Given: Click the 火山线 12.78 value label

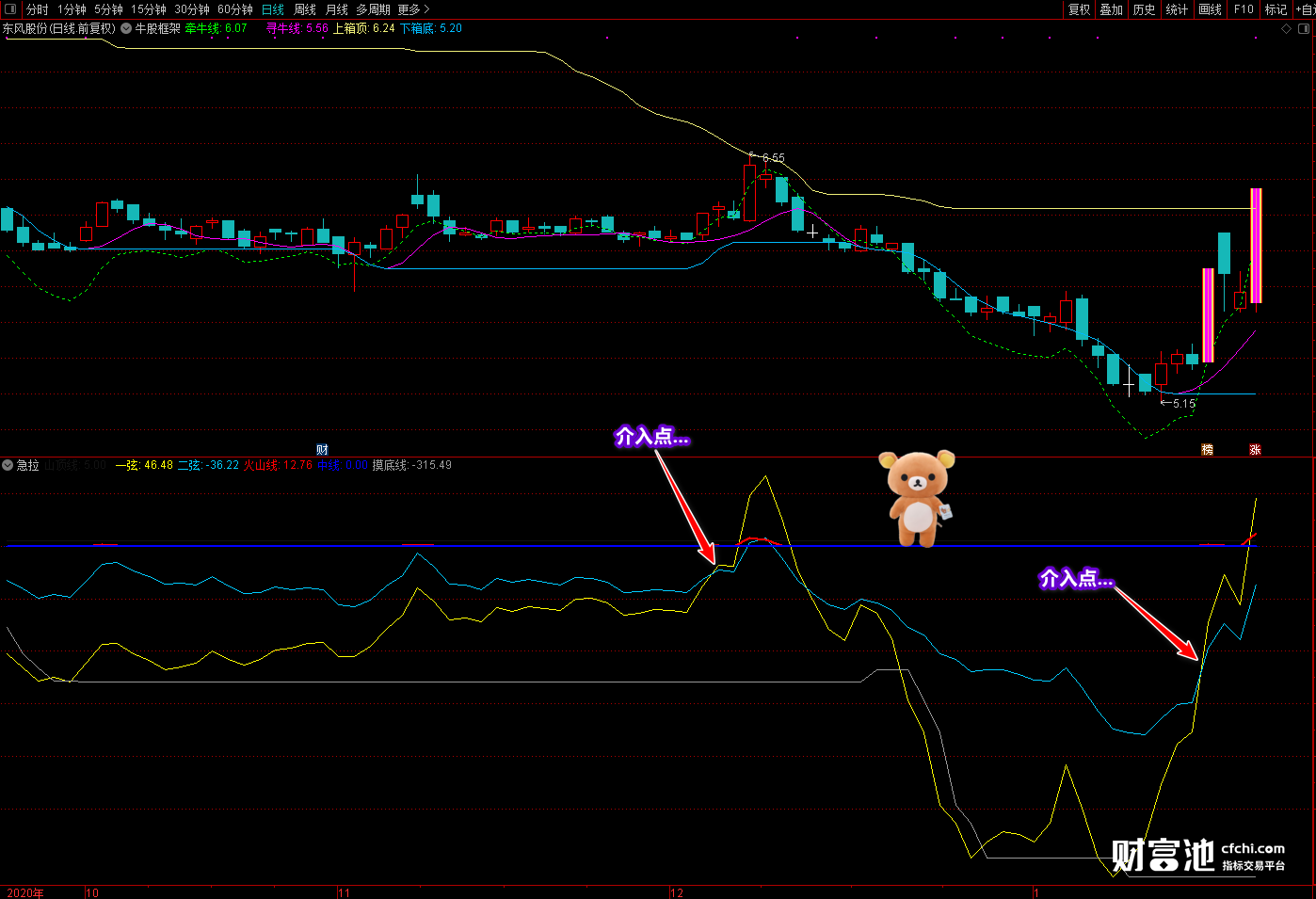Looking at the screenshot, I should coord(278,465).
